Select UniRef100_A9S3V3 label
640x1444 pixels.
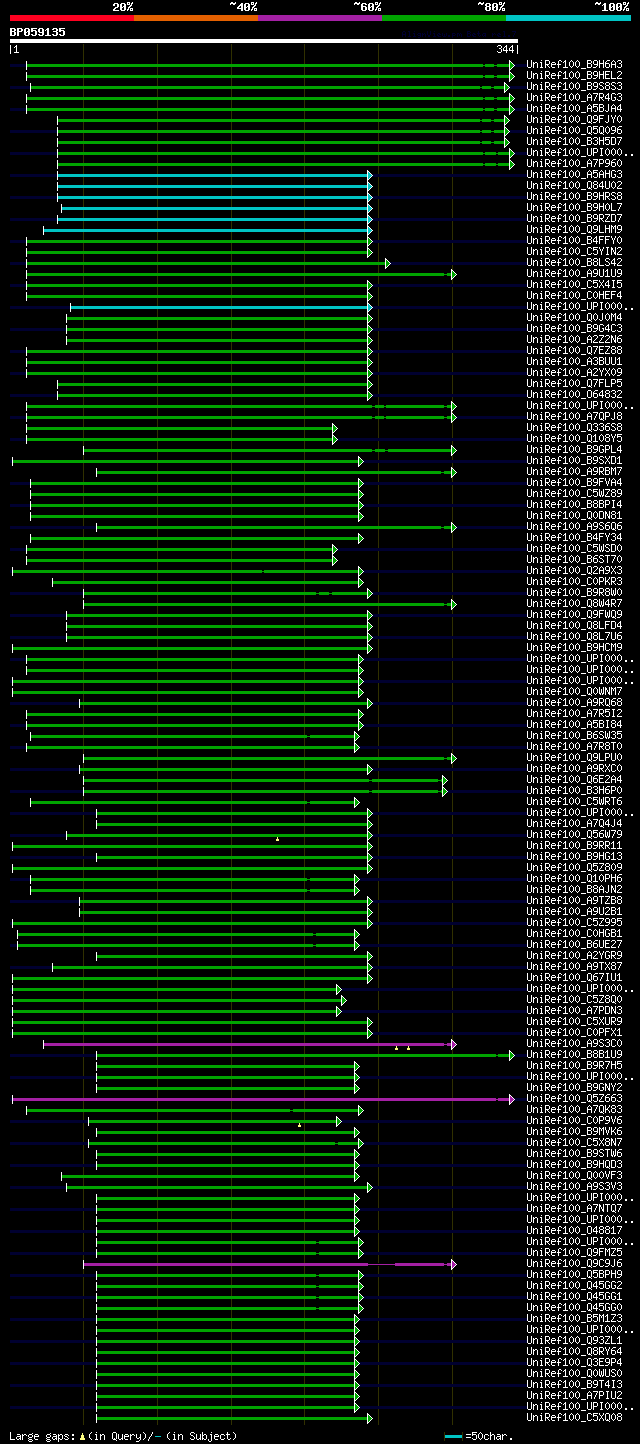(x=574, y=1187)
